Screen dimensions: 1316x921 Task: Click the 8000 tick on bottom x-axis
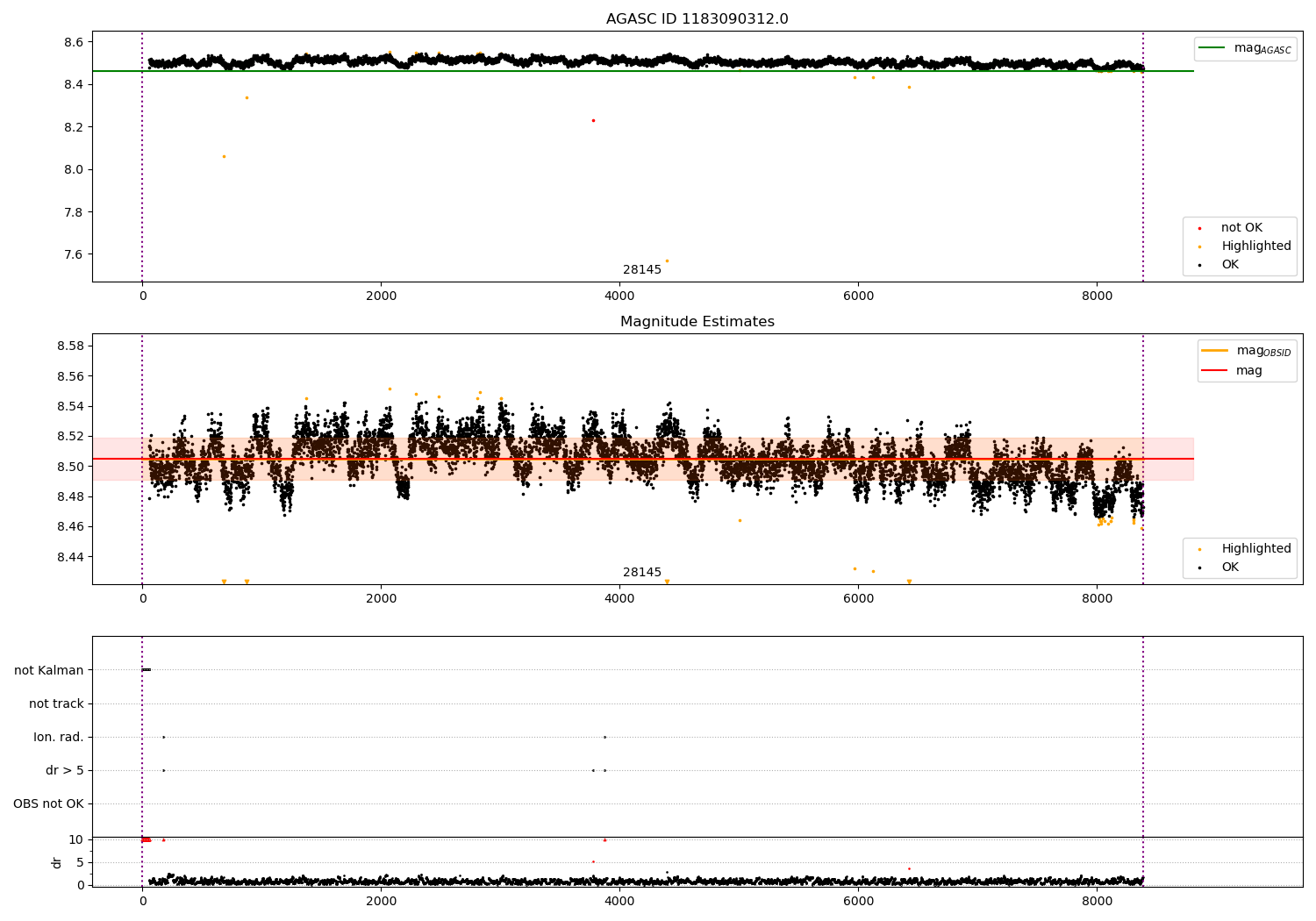tap(1097, 901)
